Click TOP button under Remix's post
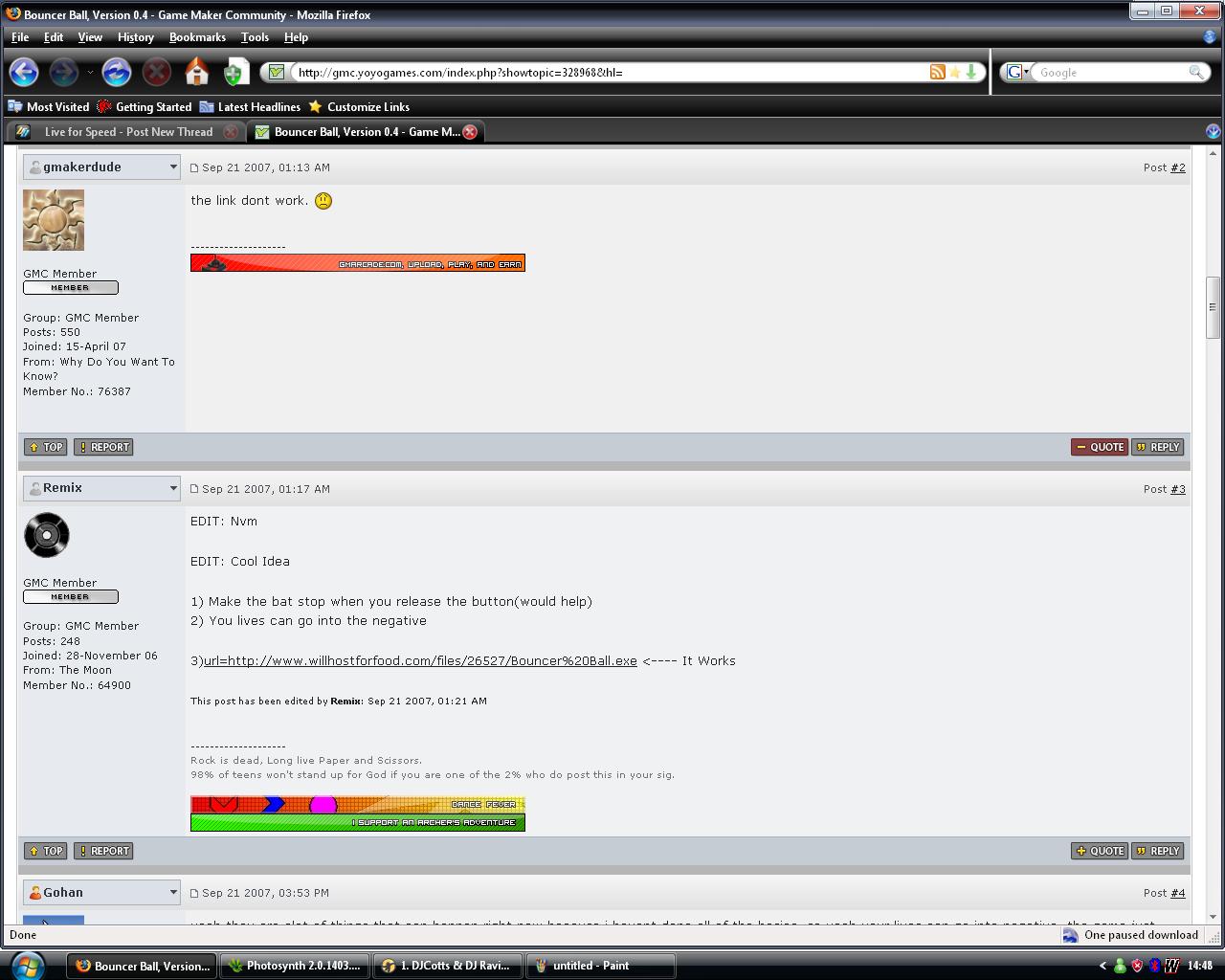Image resolution: width=1225 pixels, height=980 pixels. [45, 851]
